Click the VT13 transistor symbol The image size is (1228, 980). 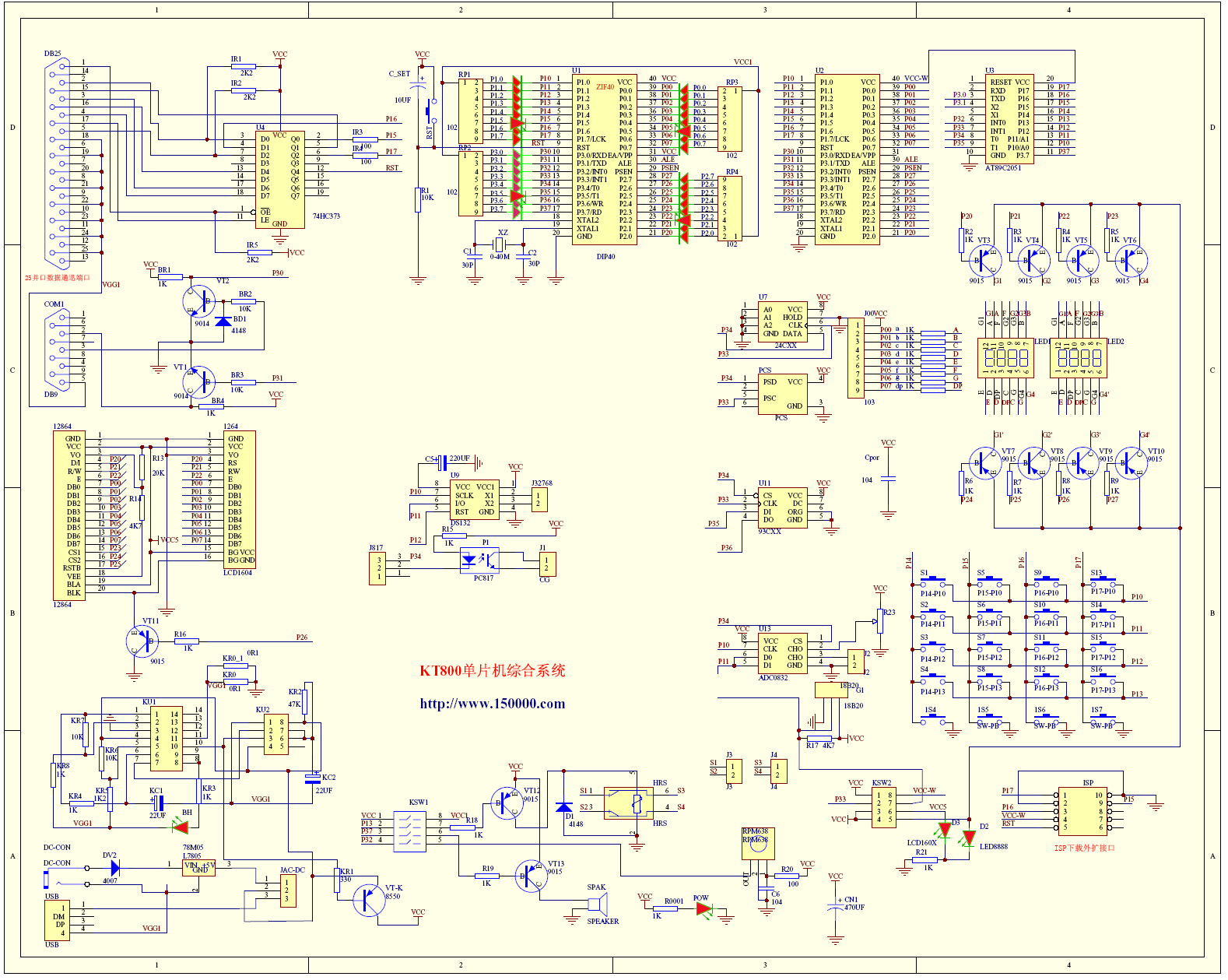(531, 876)
